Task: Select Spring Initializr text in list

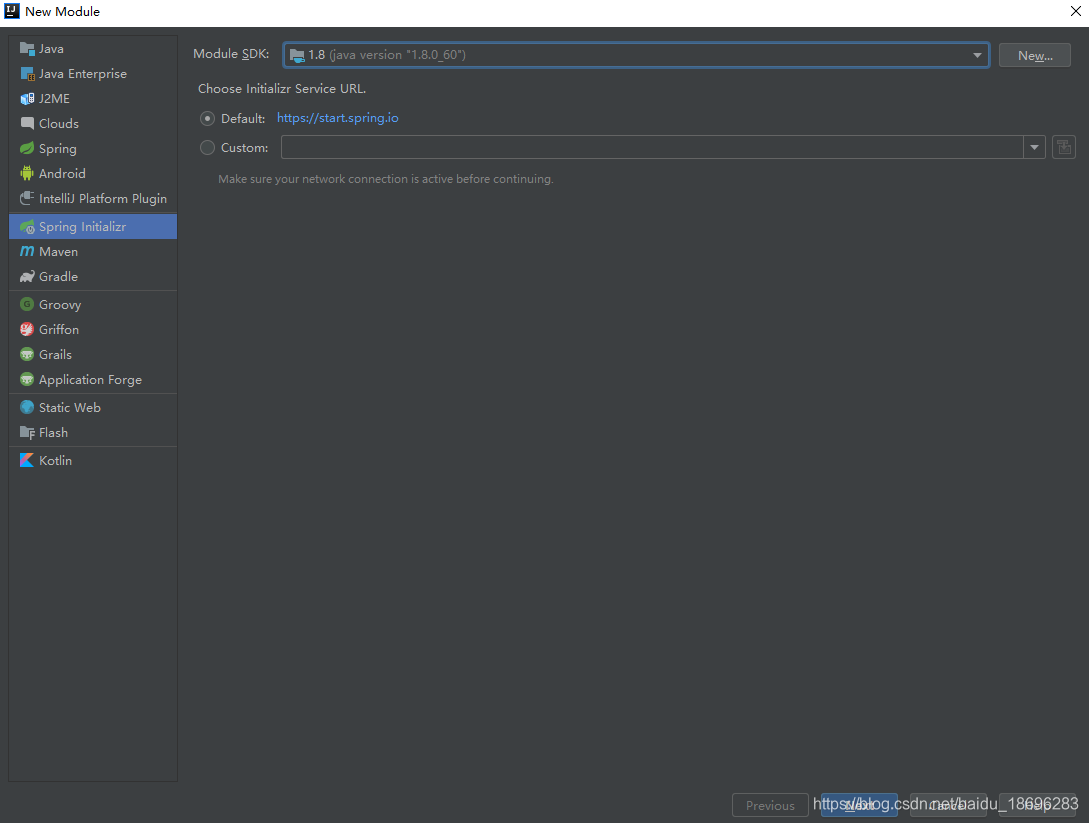Action: point(83,226)
